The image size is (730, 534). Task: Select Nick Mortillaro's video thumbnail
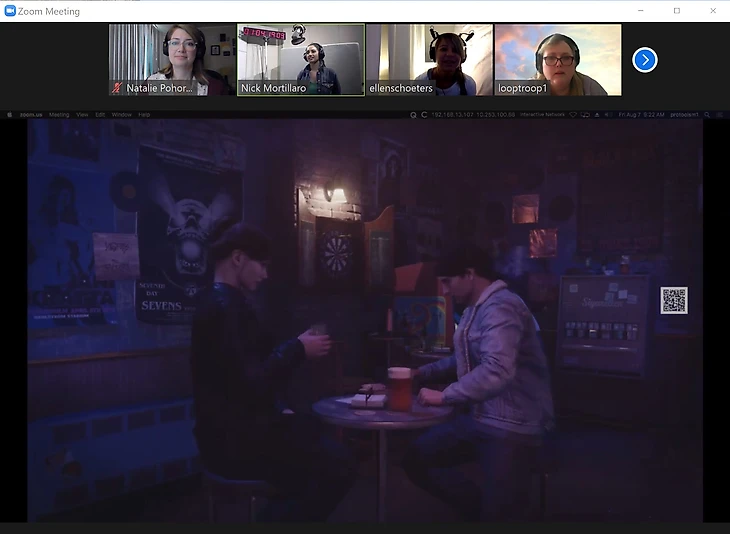301,60
